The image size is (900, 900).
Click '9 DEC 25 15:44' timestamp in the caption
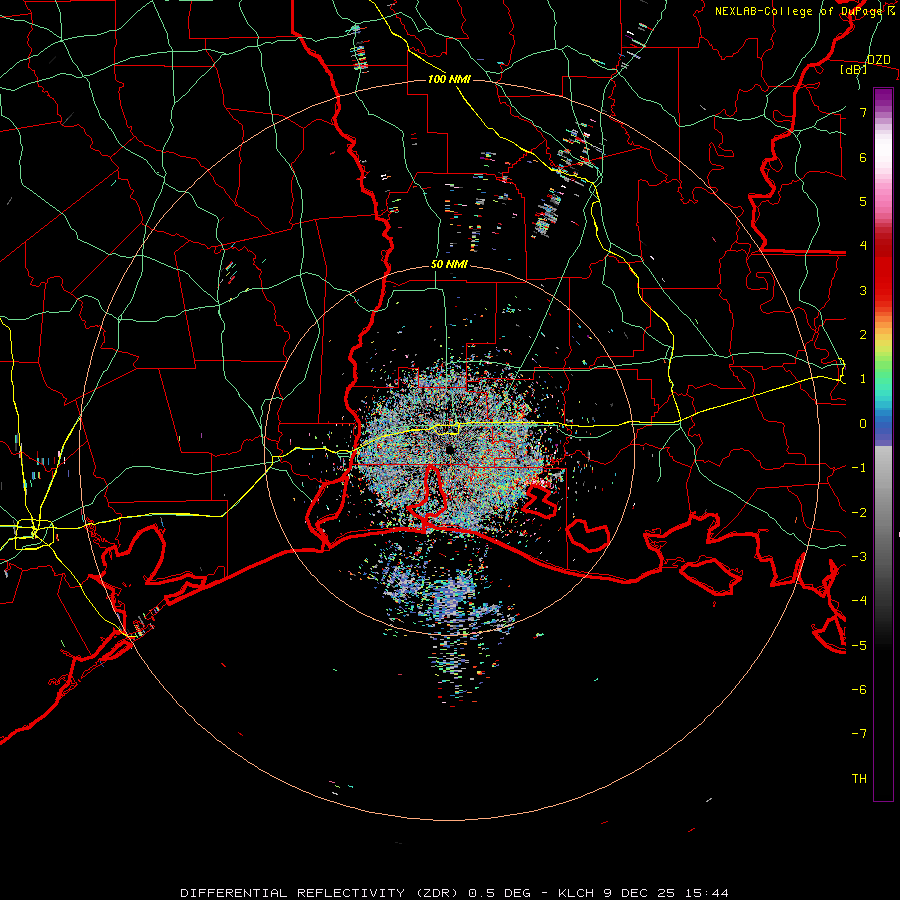(666, 893)
